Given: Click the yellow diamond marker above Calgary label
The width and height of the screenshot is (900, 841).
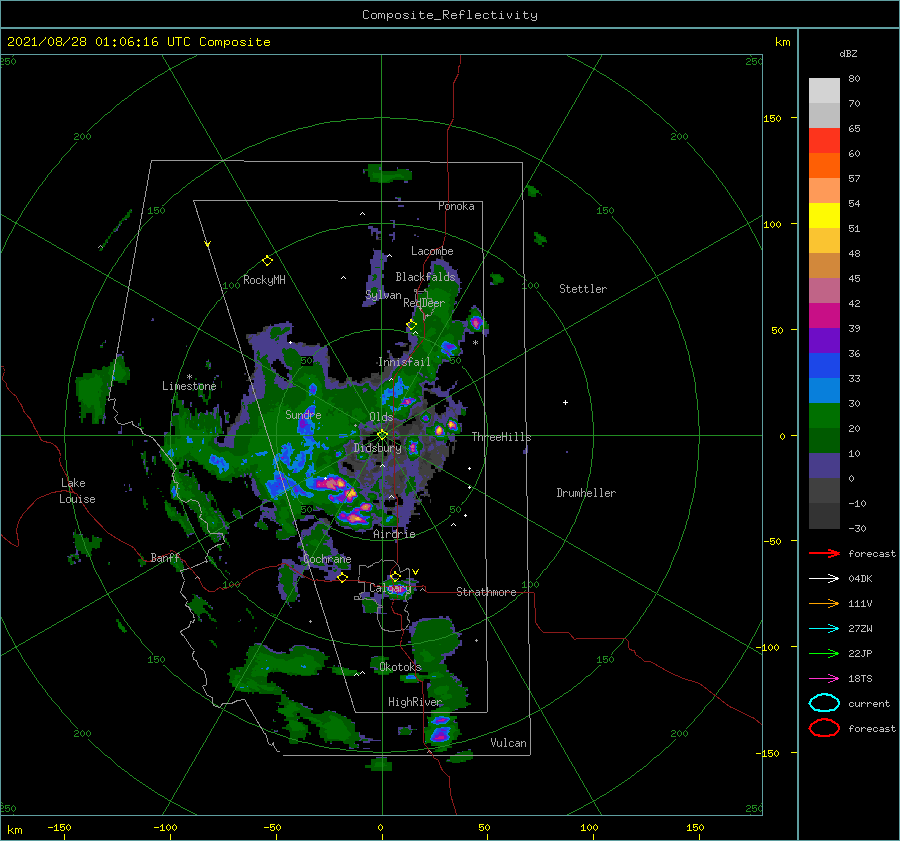Looking at the screenshot, I should coord(395,576).
